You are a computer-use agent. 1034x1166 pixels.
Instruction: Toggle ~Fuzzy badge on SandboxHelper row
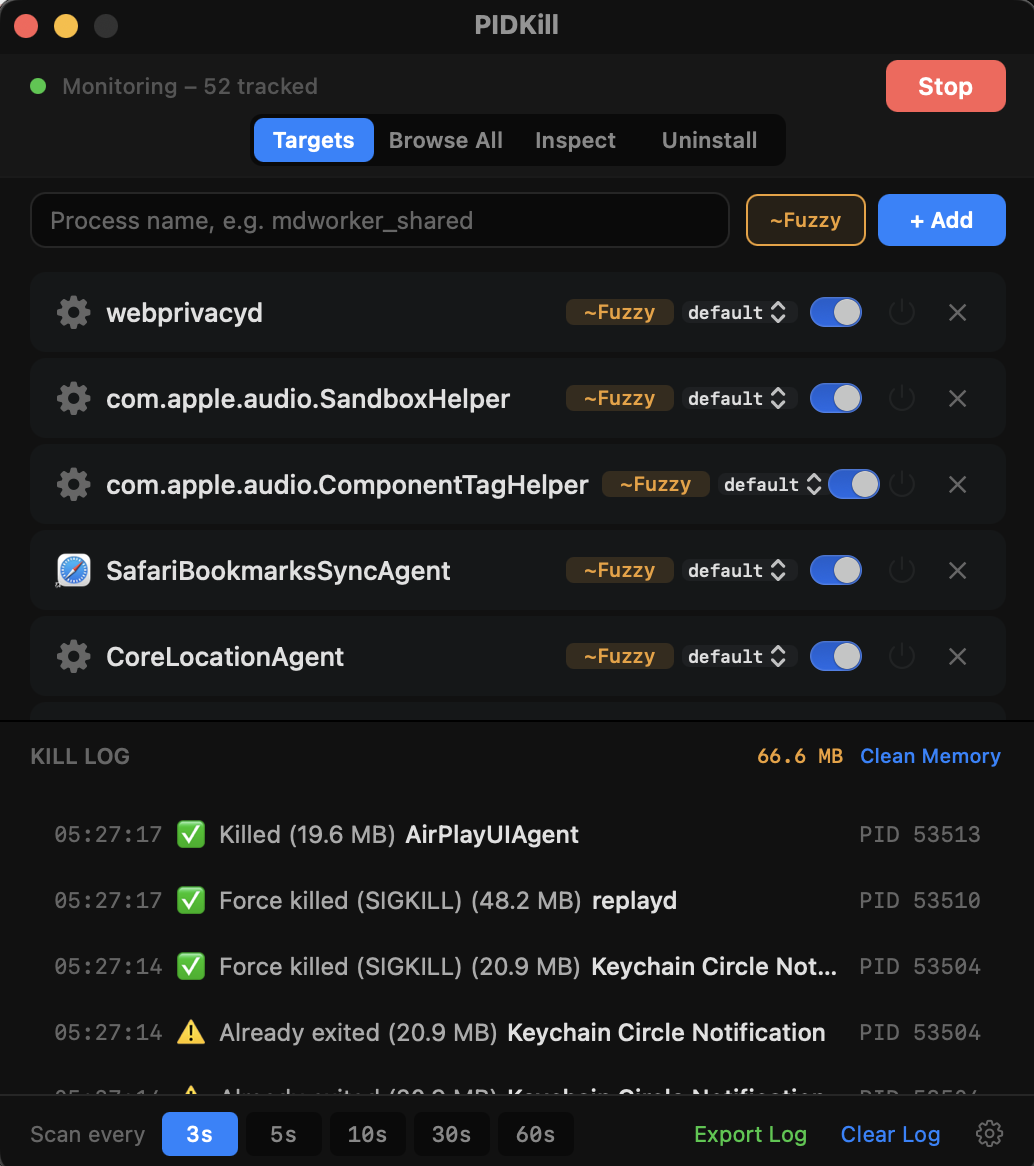point(620,399)
